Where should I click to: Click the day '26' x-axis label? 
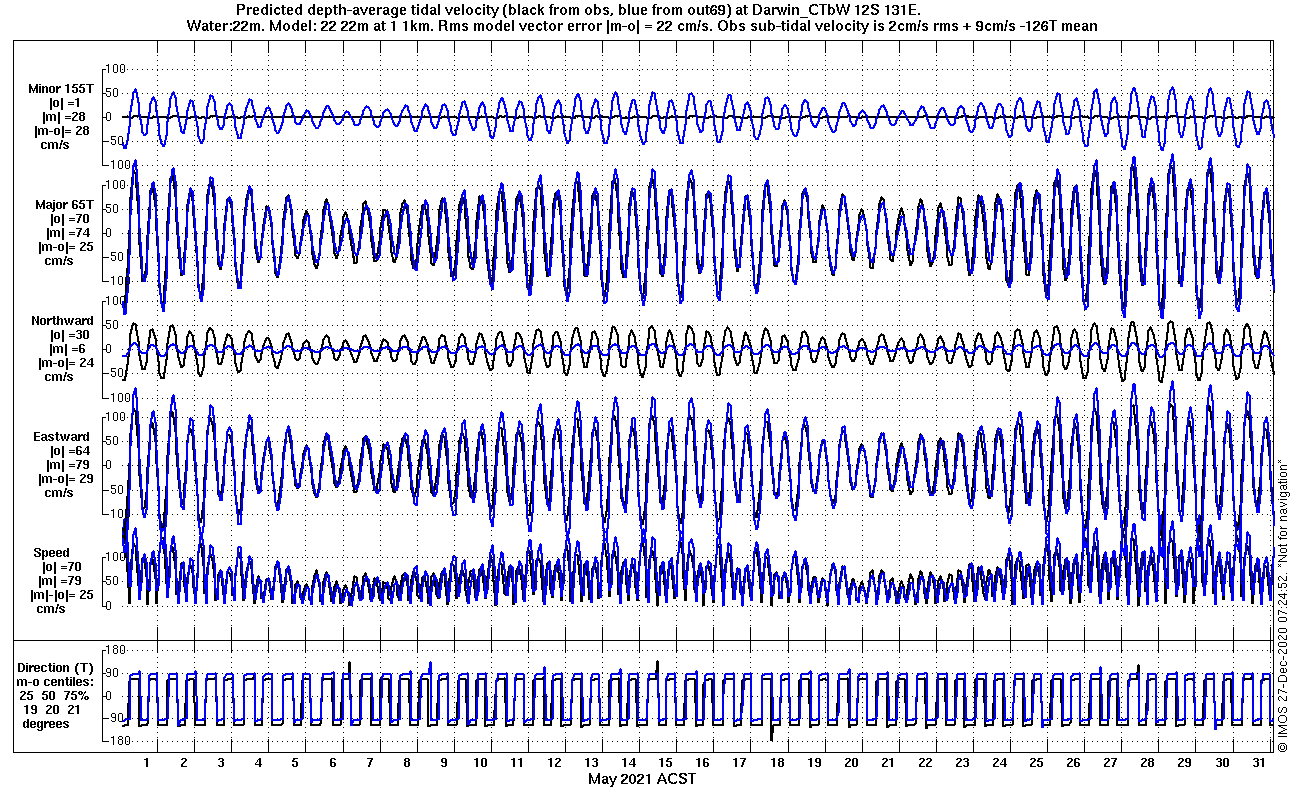1073,763
